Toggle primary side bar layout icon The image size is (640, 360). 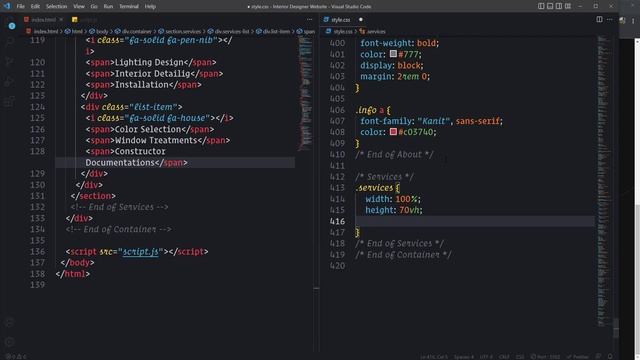[x=541, y=6]
